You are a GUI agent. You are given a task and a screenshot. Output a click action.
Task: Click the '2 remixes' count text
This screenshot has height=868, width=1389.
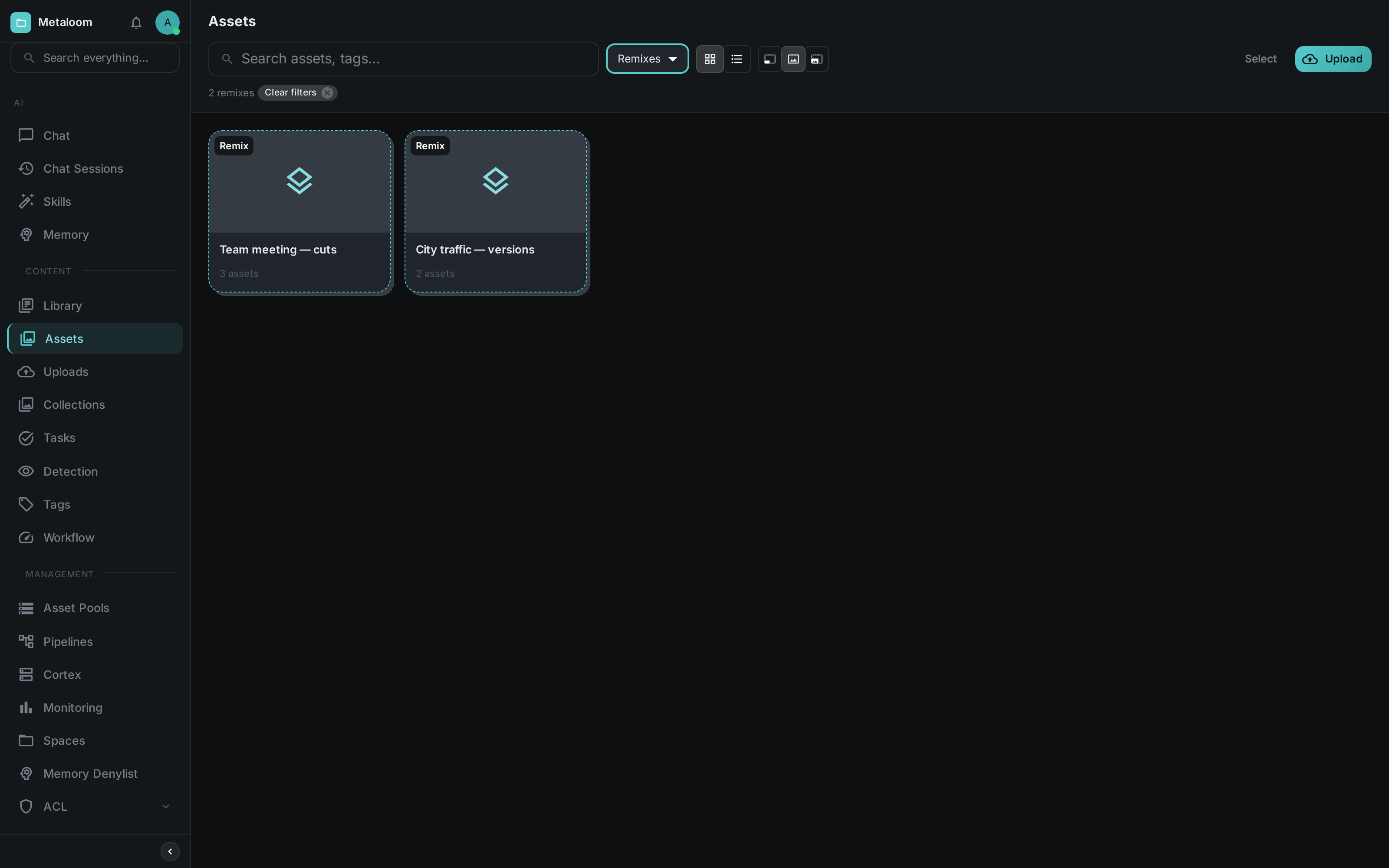coord(231,93)
